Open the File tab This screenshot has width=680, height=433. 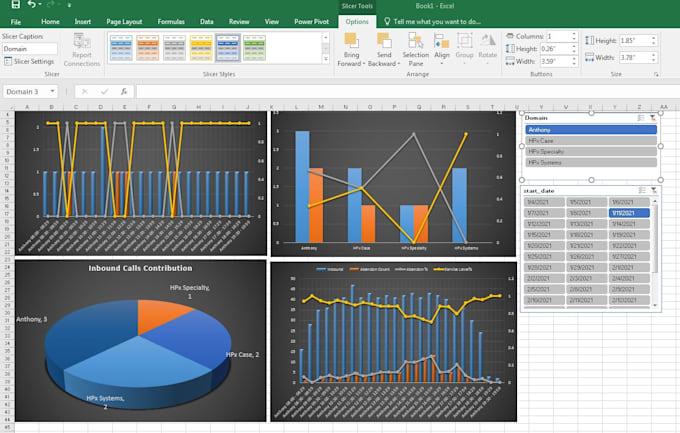point(16,22)
